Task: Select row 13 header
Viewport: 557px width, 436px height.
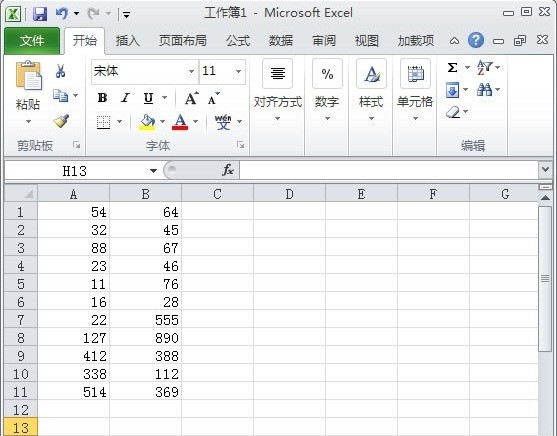Action: 21,427
